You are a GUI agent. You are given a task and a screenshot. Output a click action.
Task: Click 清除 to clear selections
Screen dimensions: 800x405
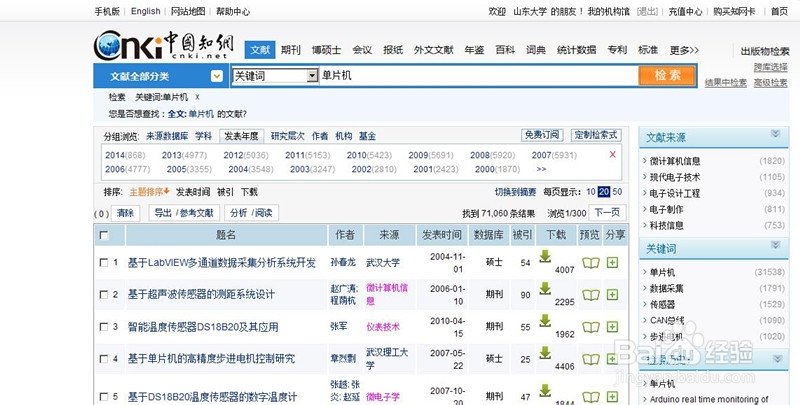[x=125, y=213]
